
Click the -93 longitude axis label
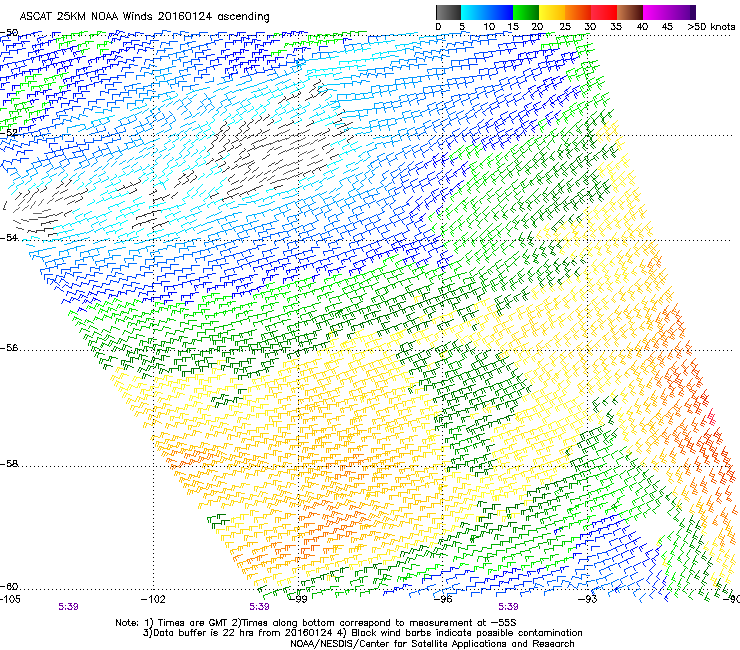point(588,599)
